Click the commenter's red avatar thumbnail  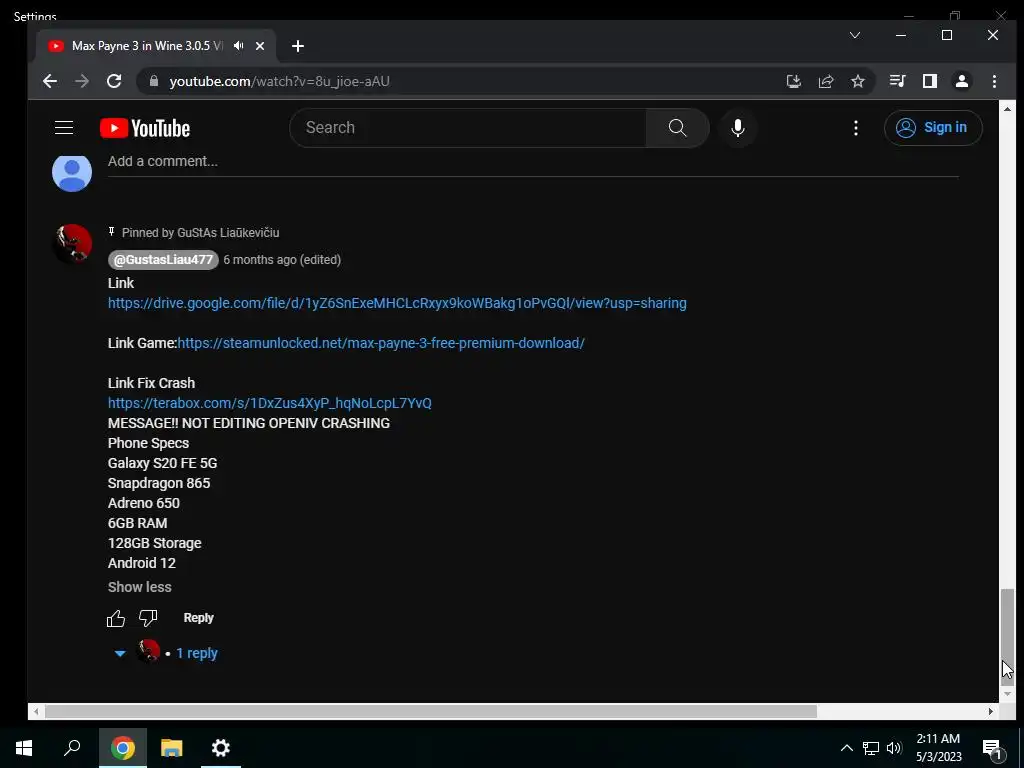pos(72,244)
